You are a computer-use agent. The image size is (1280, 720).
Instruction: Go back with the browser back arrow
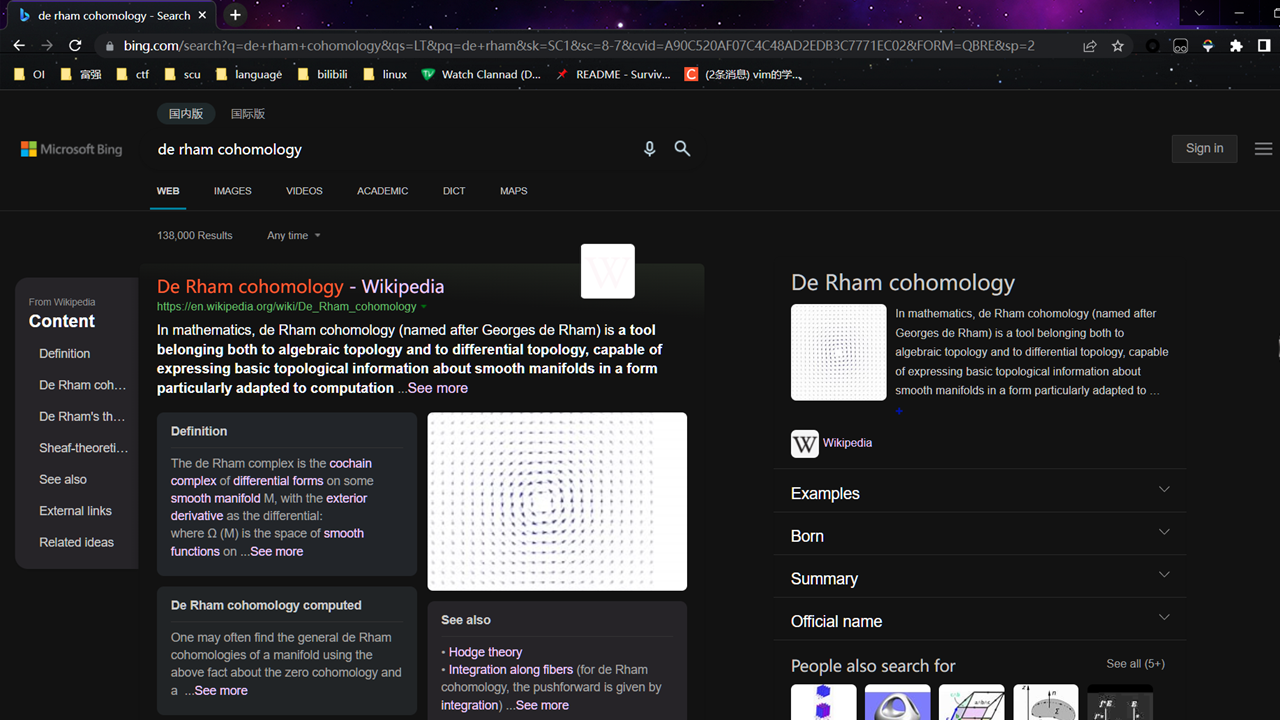point(19,45)
